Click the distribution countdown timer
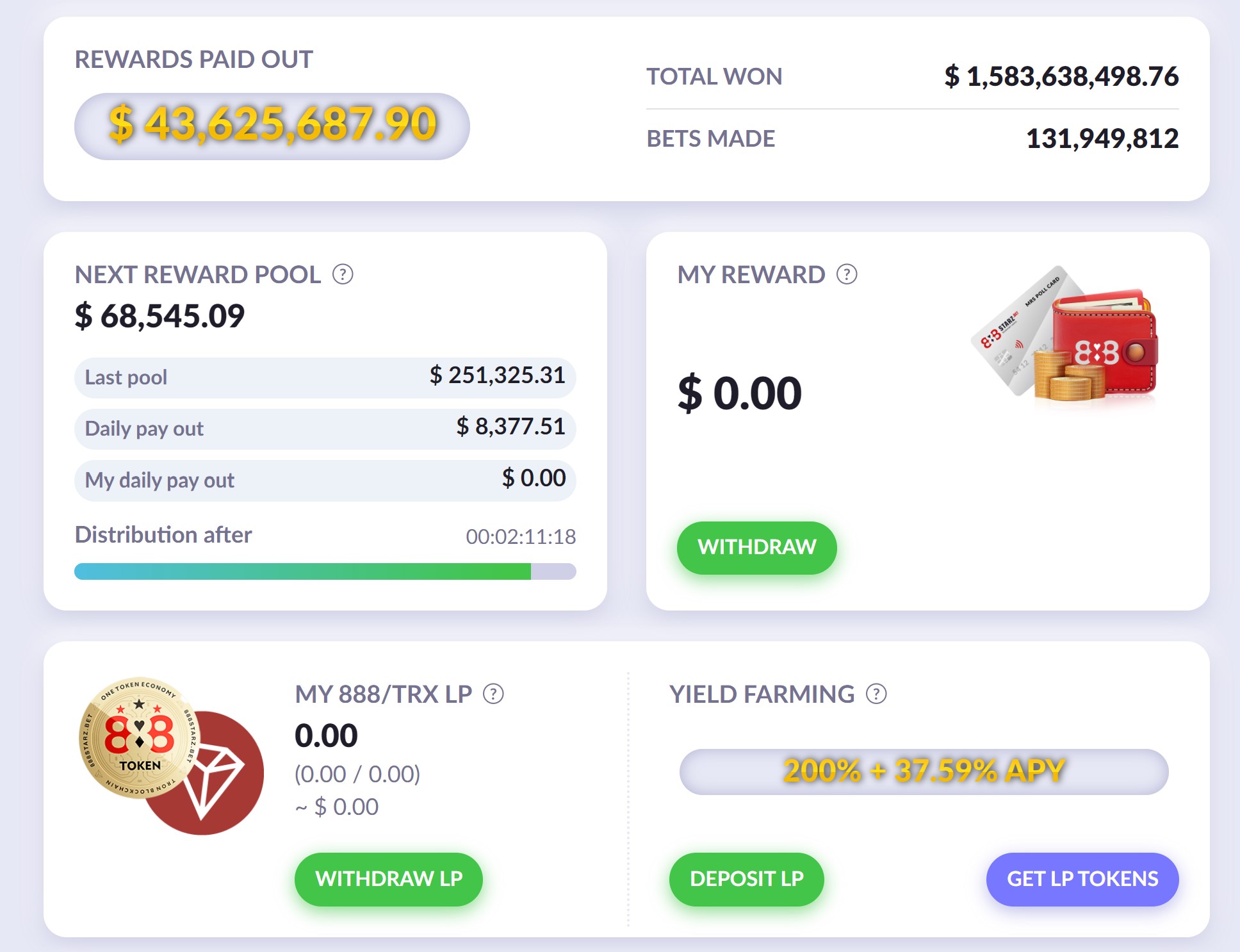 [x=520, y=537]
